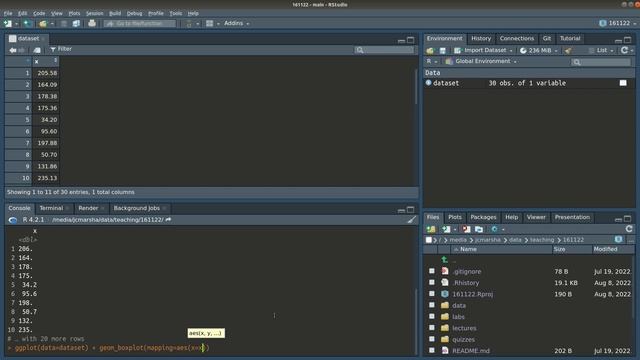The image size is (640, 360).
Task: Check the README.md file checkbox
Action: (x=431, y=350)
